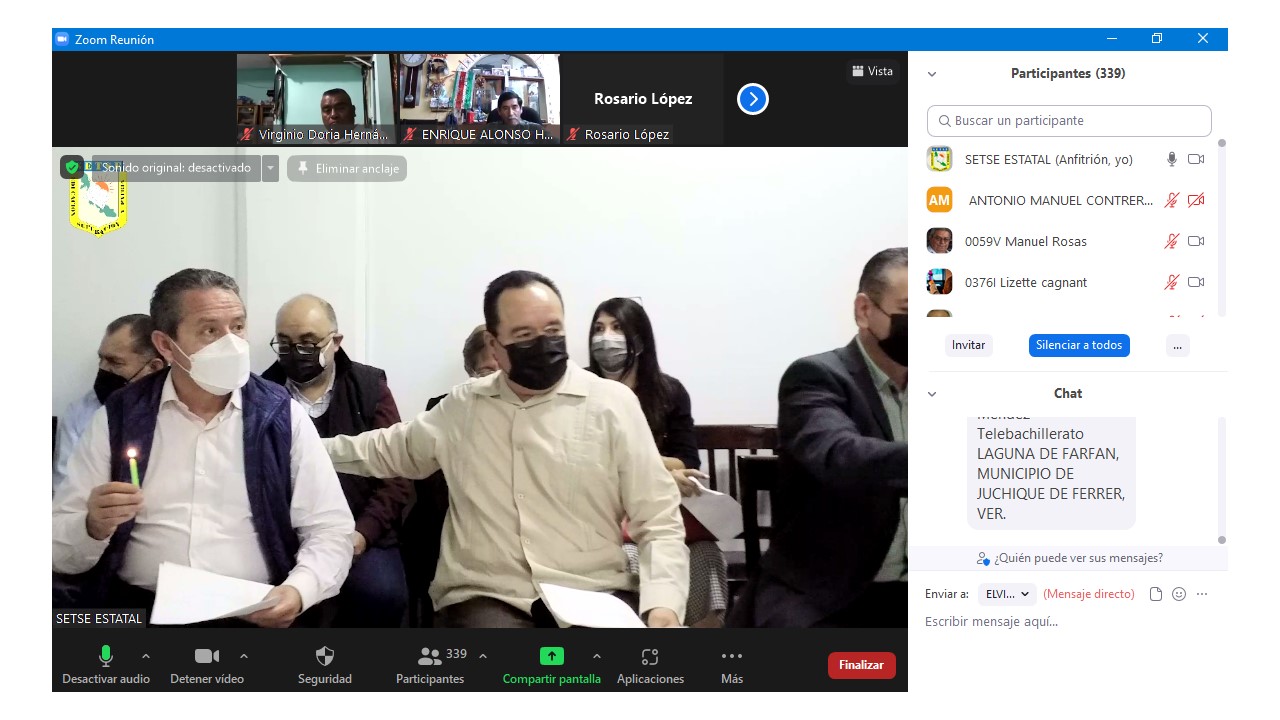1280x720 pixels.
Task: Click Lizette cagnant's muted microphone icon
Action: pos(1172,282)
